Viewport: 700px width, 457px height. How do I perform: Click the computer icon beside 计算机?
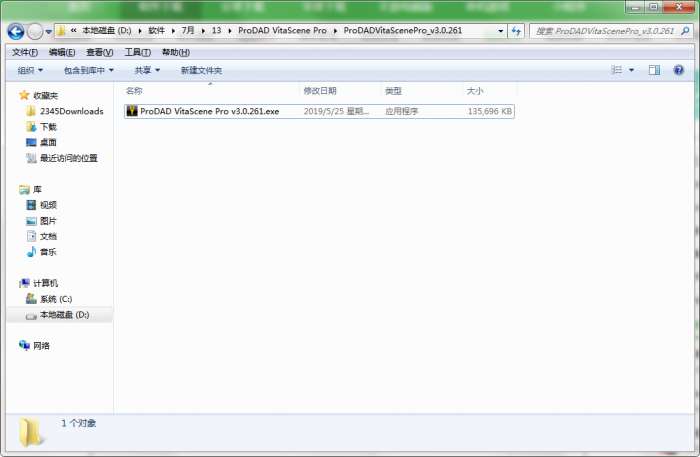[24, 283]
